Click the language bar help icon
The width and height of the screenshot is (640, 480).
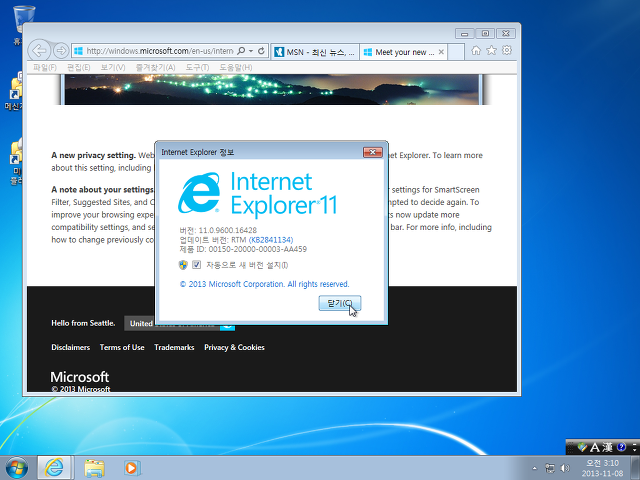(x=621, y=447)
